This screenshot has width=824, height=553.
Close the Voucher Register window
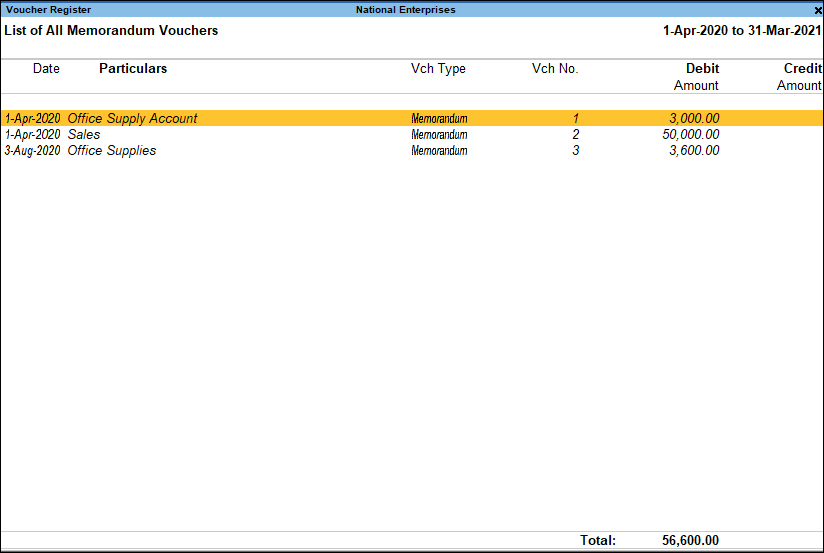[x=818, y=10]
